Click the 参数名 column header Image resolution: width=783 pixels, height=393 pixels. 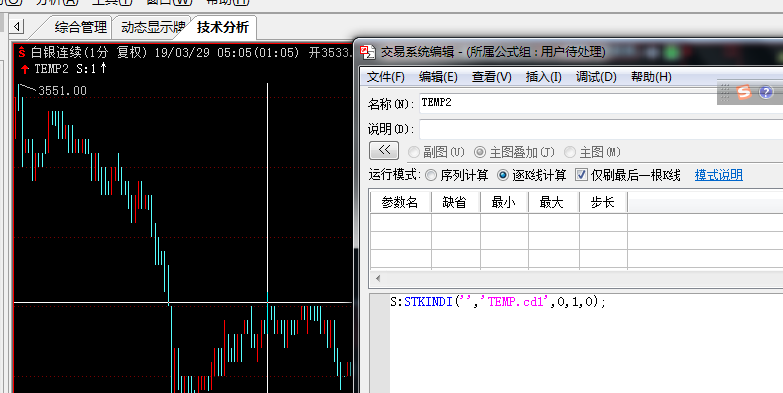click(400, 202)
